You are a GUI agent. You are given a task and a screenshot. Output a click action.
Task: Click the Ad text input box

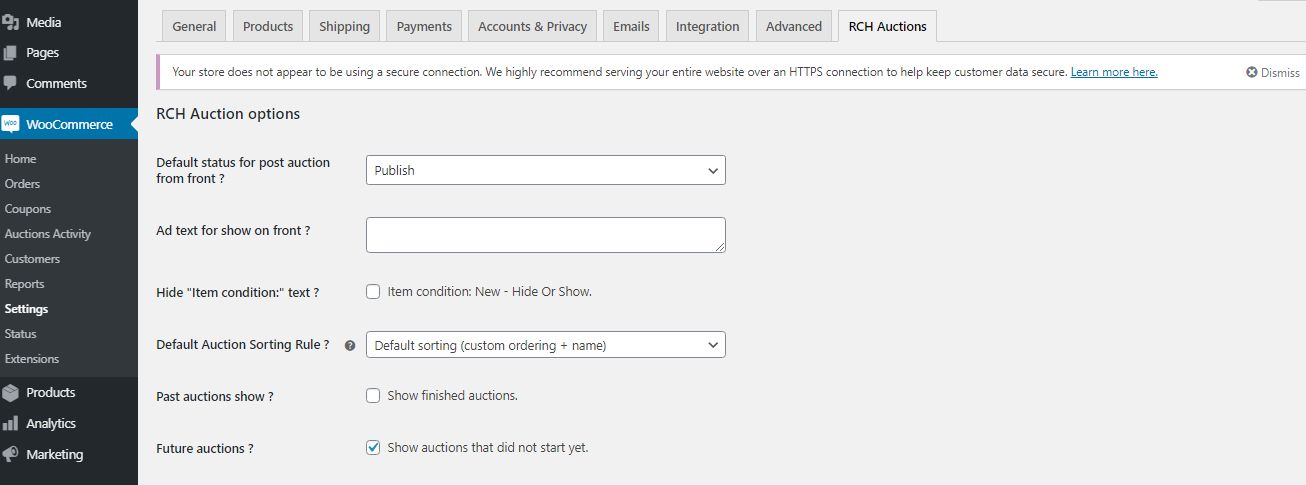(545, 235)
